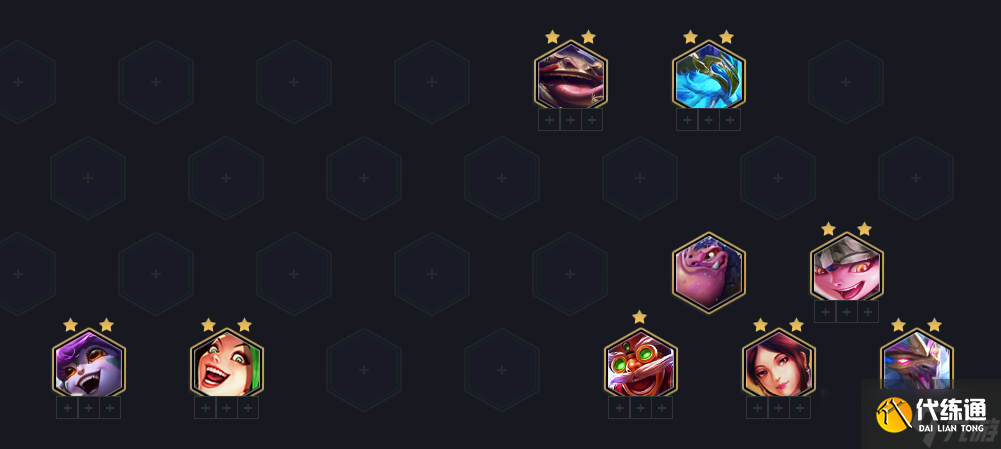Click the Dai Lian Tong watermark logo
The image size is (1001, 449).
pyautogui.click(x=931, y=415)
